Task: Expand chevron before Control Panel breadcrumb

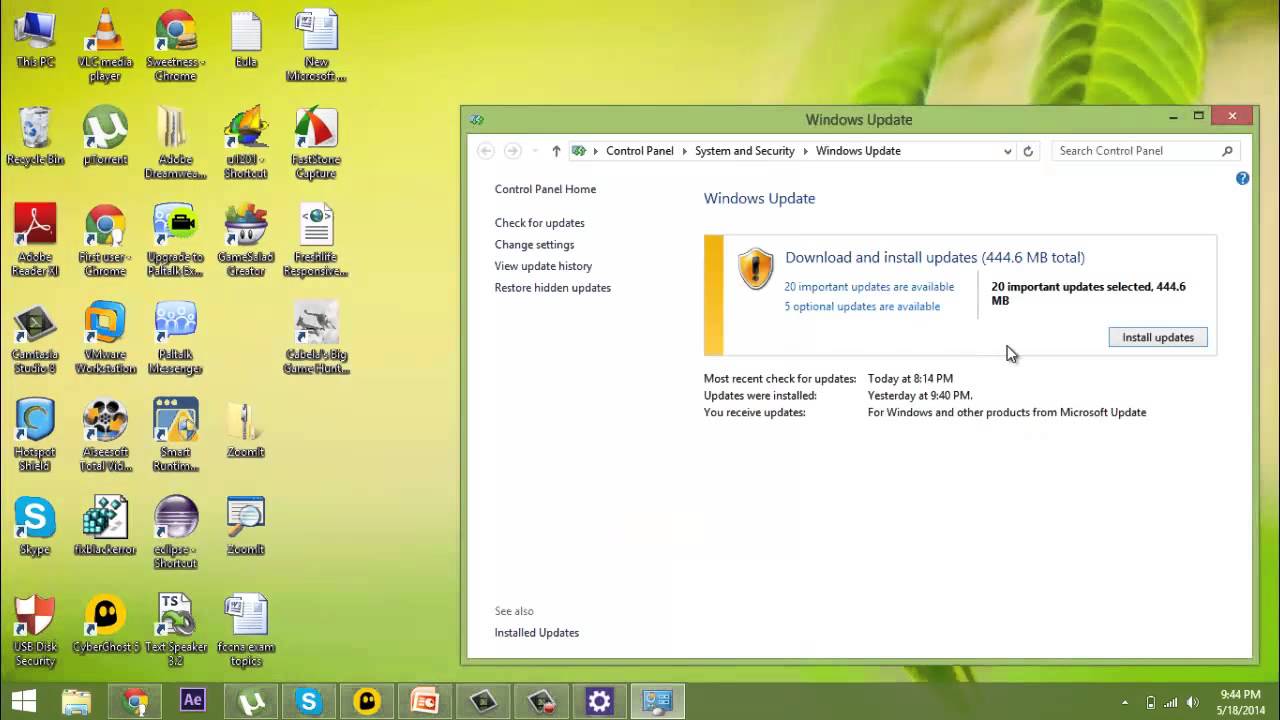Action: coord(595,151)
